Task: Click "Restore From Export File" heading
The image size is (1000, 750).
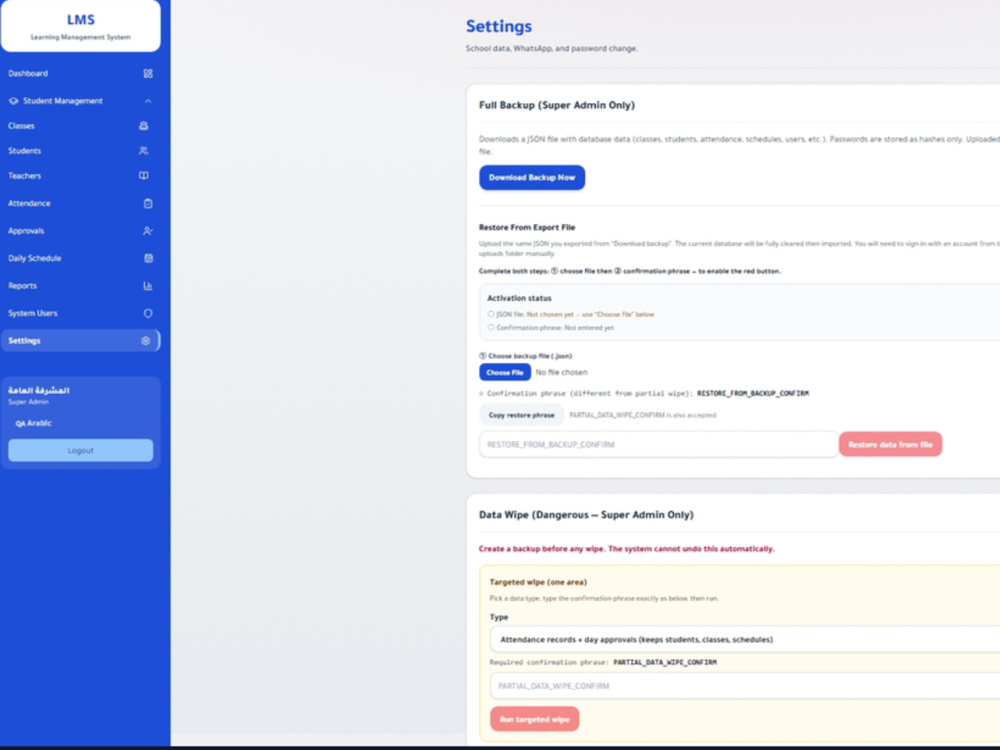Action: [x=527, y=227]
